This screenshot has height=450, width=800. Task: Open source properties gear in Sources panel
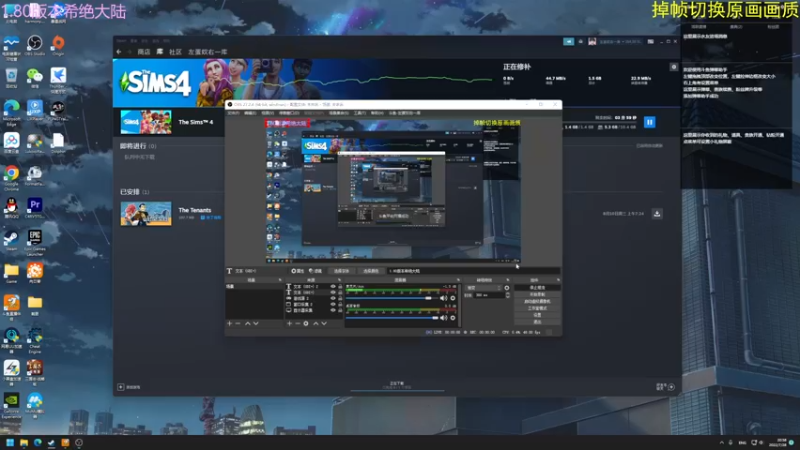(306, 323)
